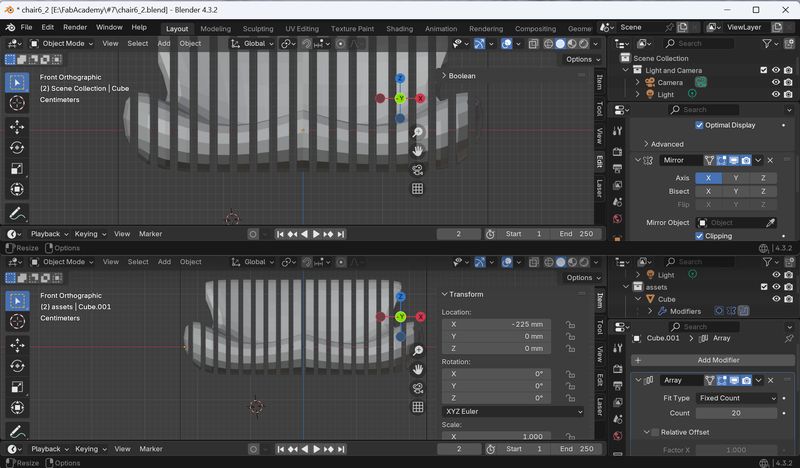This screenshot has height=468, width=800.
Task: Click the upper outliner search field
Action: tap(699, 44)
